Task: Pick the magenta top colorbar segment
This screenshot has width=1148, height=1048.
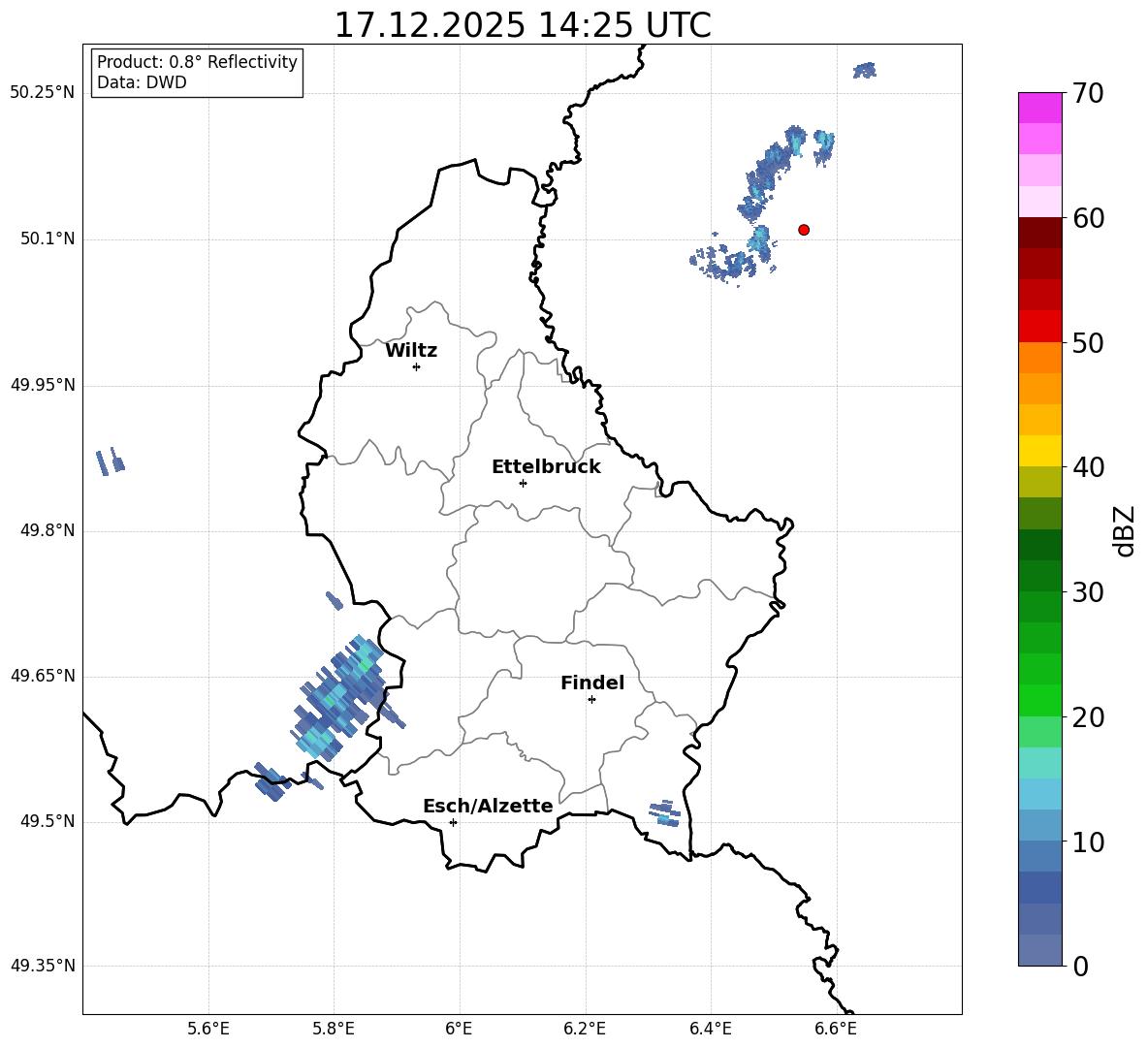Action: pyautogui.click(x=1039, y=109)
